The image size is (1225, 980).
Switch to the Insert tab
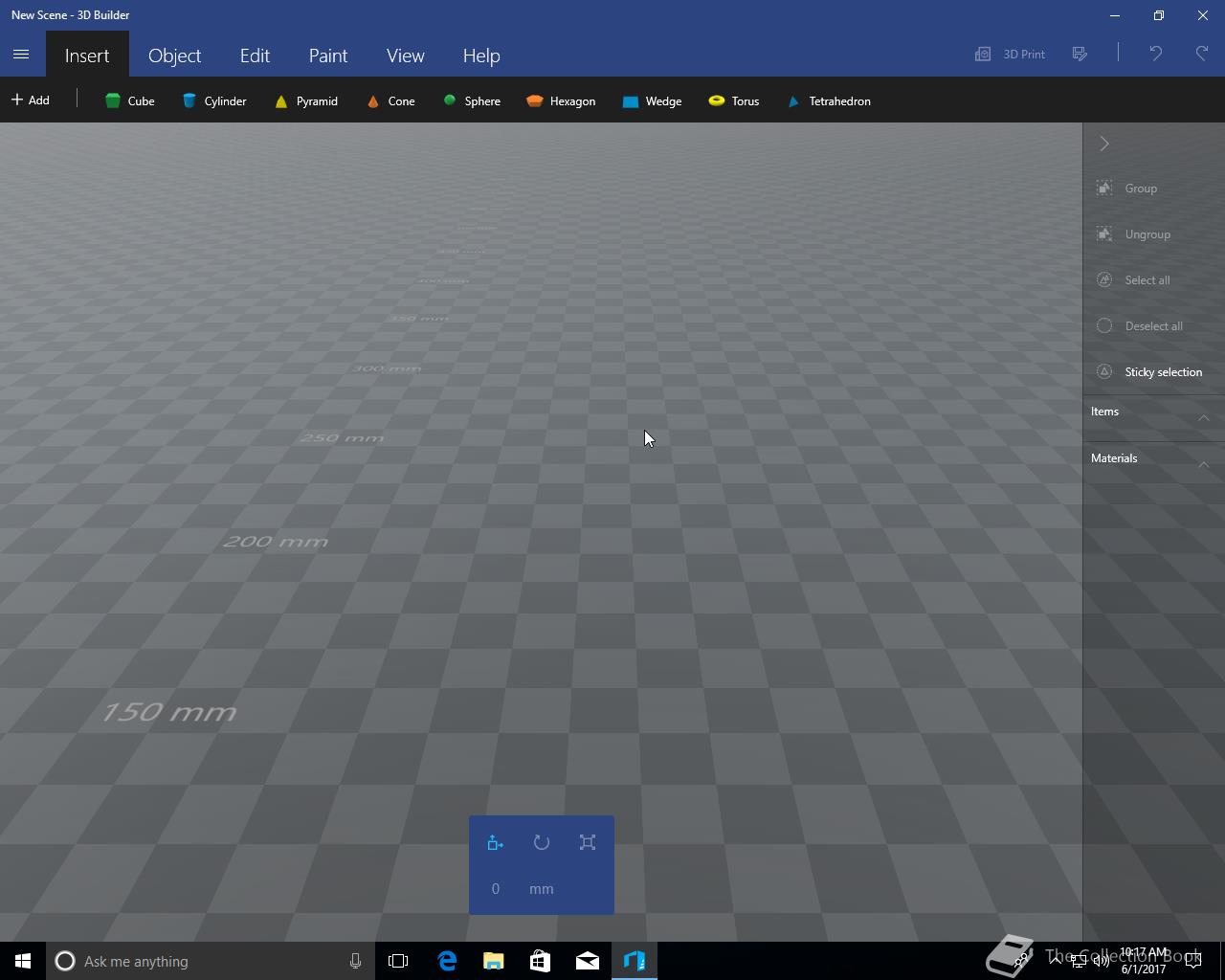(87, 56)
